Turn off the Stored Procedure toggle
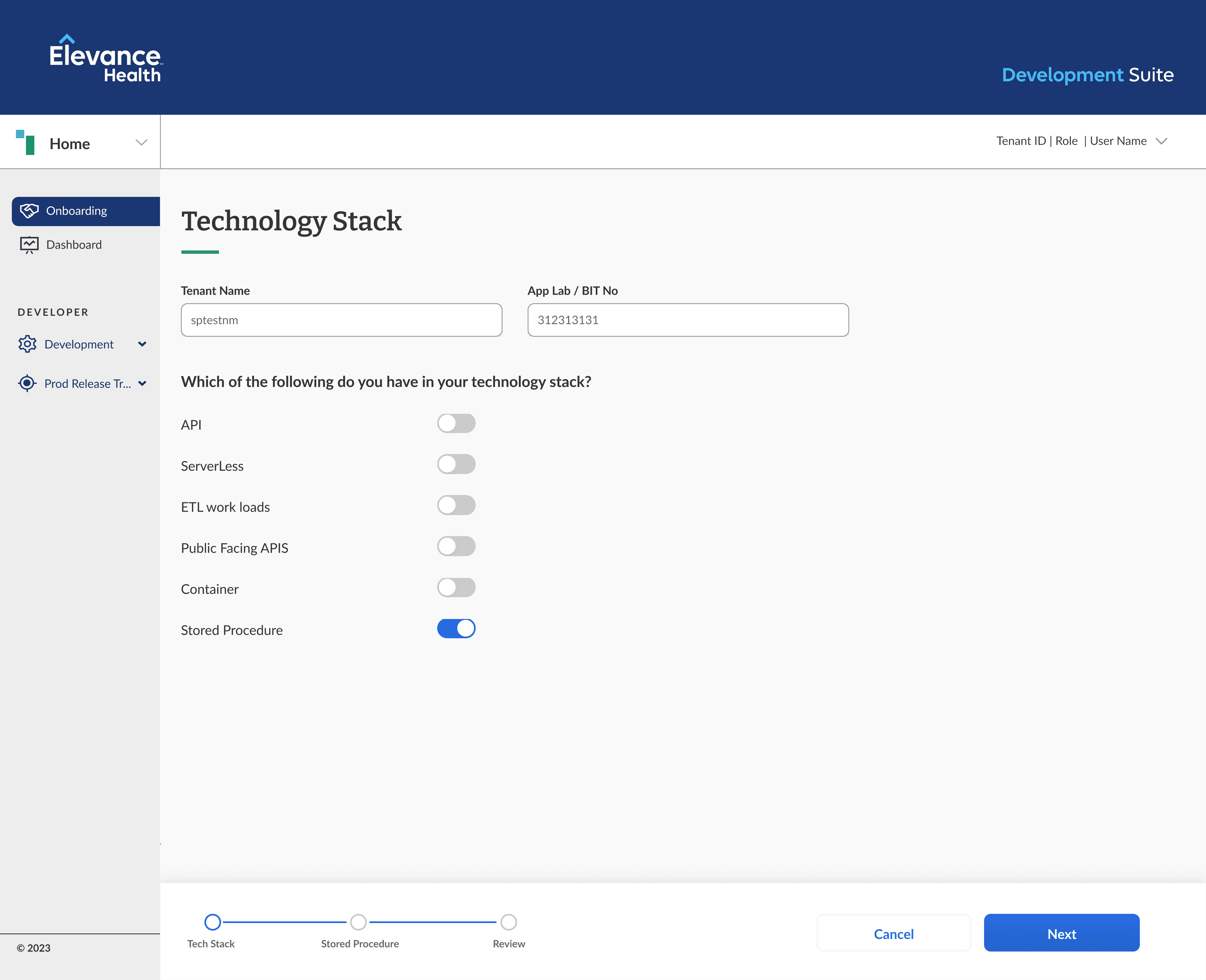The image size is (1206, 980). click(x=456, y=628)
